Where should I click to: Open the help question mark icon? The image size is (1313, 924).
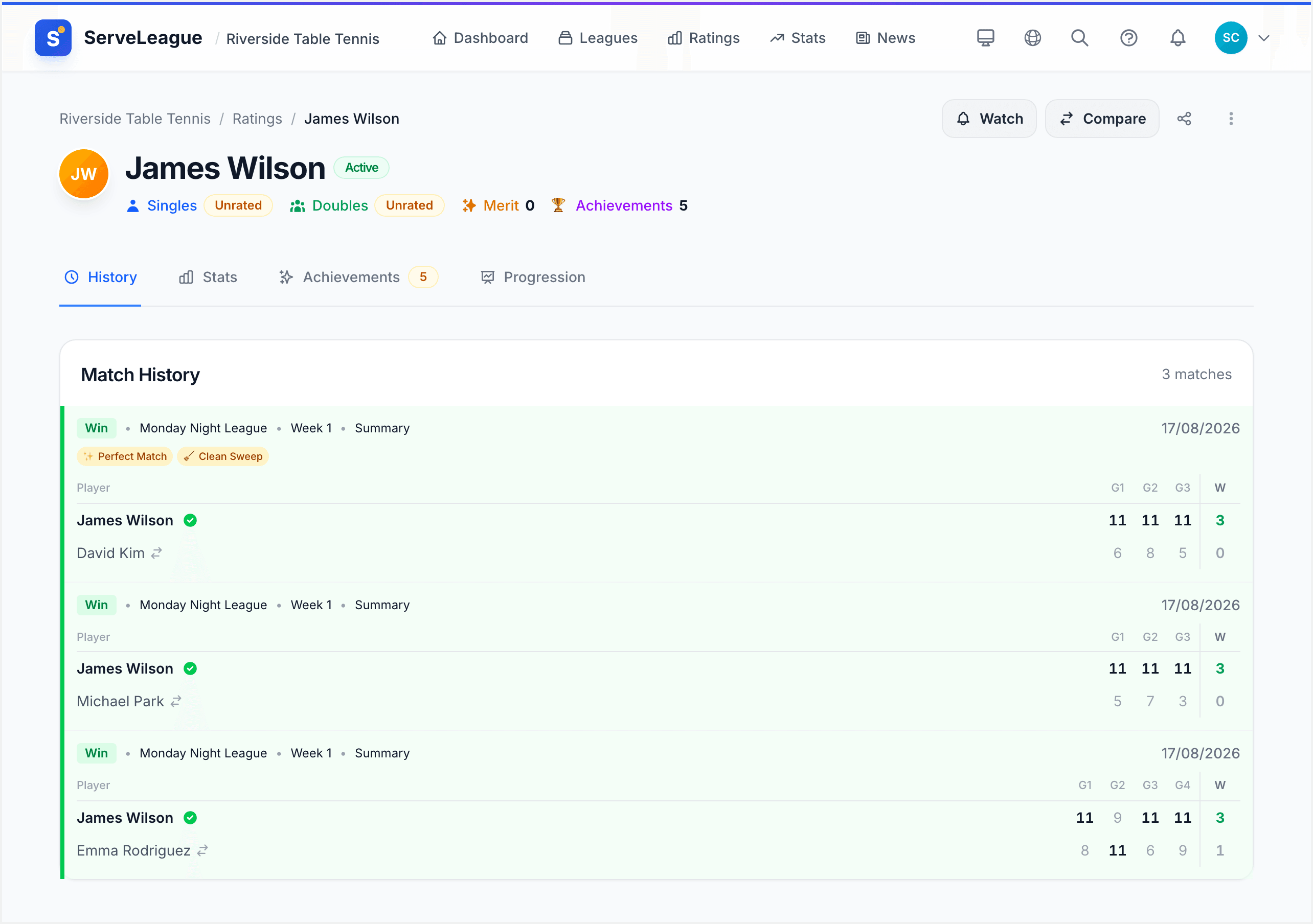(1128, 38)
